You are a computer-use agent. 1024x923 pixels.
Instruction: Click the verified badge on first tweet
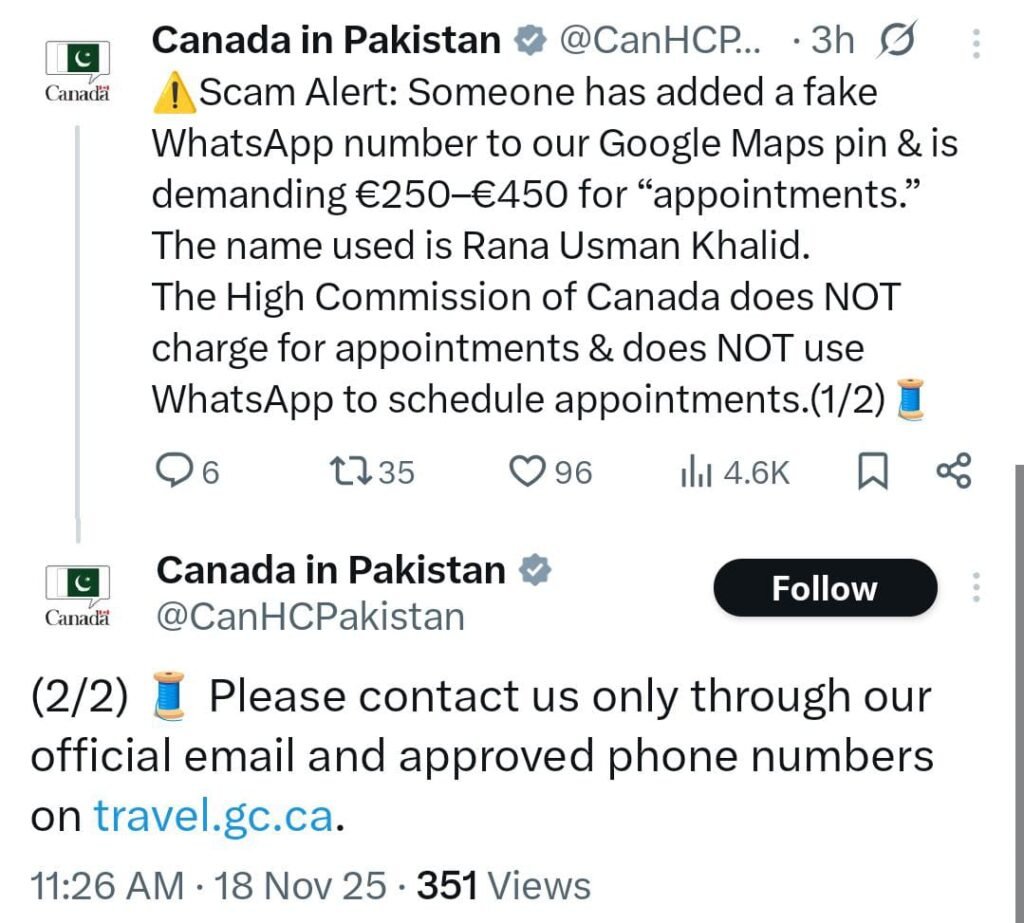click(x=530, y=40)
